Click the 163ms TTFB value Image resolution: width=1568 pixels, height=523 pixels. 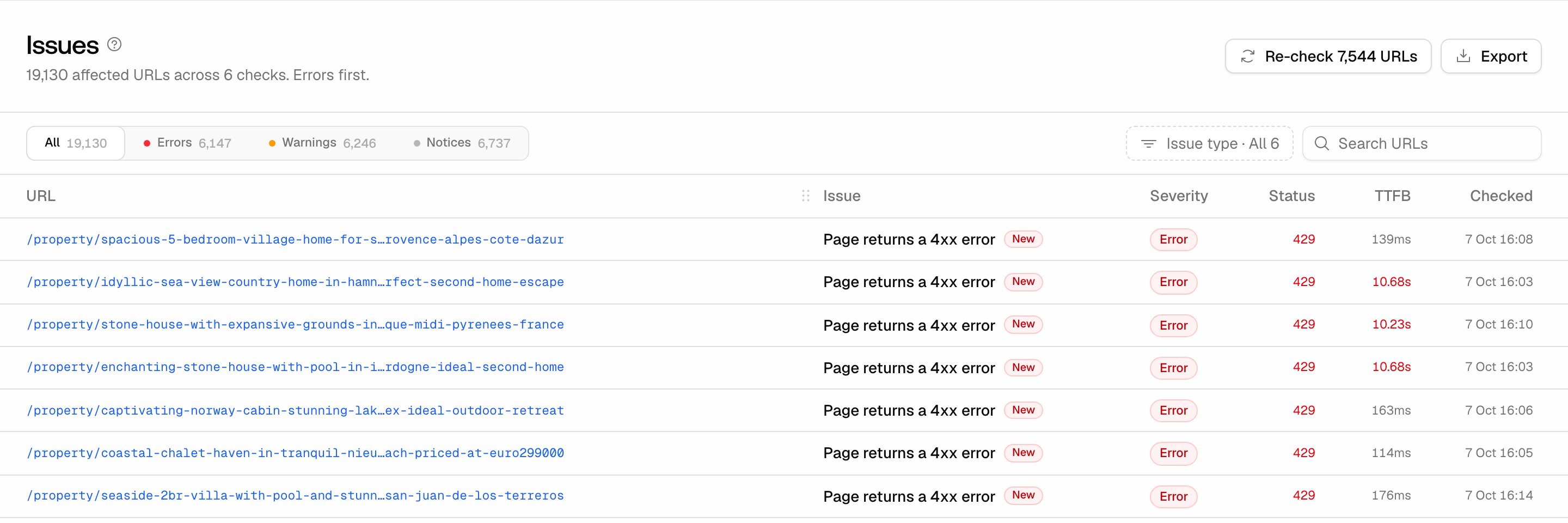[1391, 410]
